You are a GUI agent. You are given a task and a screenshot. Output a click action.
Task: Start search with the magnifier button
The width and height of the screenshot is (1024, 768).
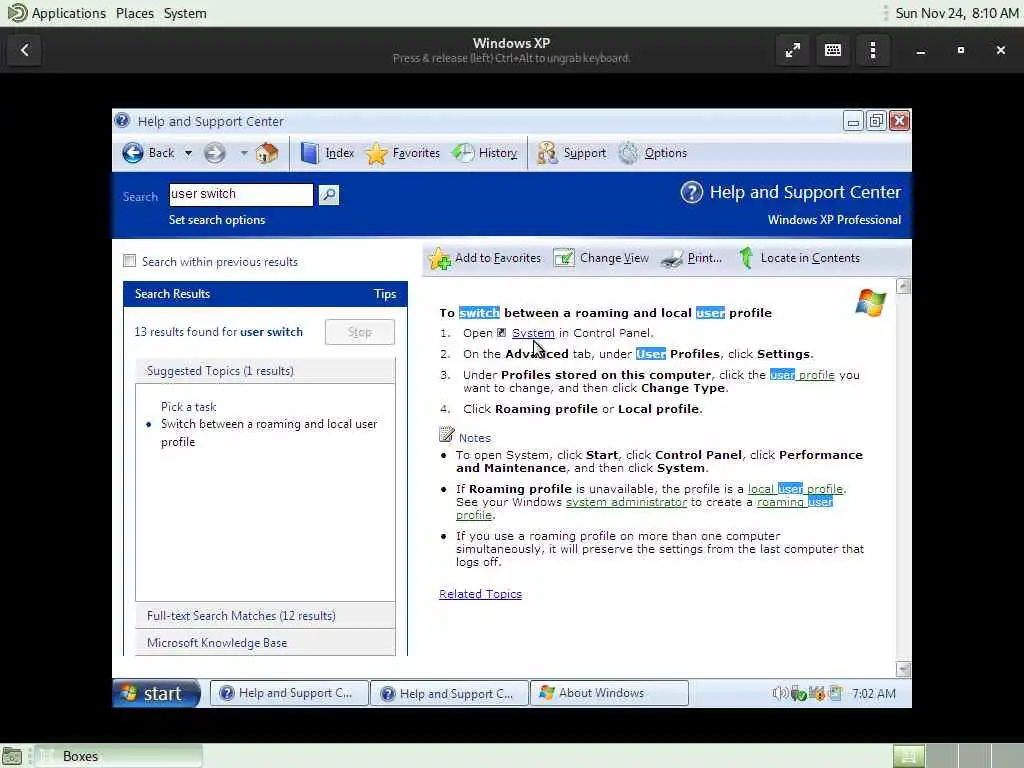pyautogui.click(x=328, y=195)
